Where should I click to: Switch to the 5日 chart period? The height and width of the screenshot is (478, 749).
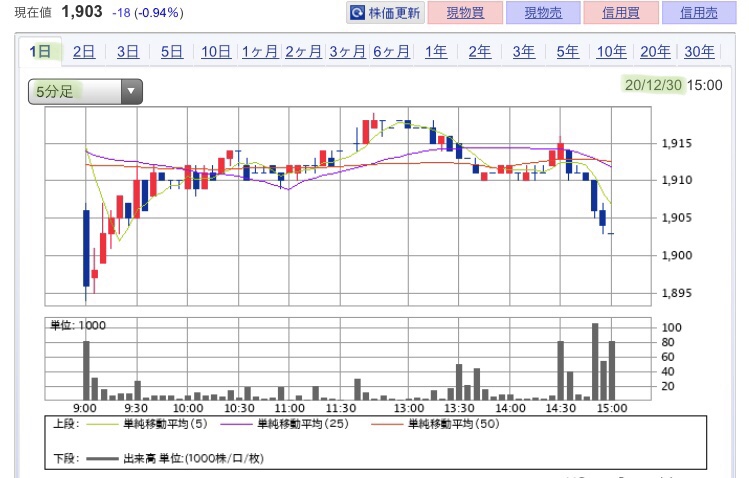(171, 52)
